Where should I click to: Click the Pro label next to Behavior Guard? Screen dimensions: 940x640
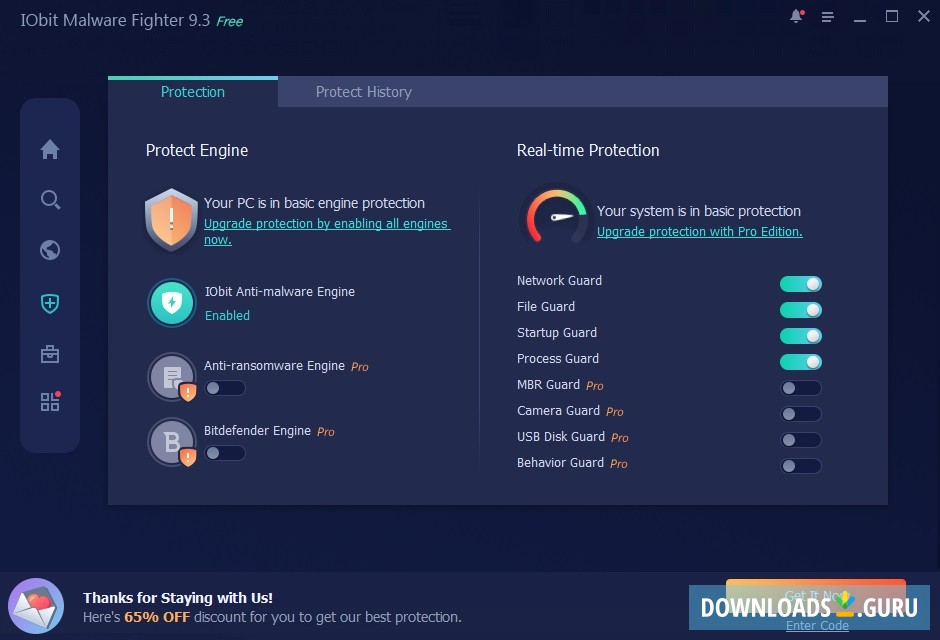click(x=619, y=464)
